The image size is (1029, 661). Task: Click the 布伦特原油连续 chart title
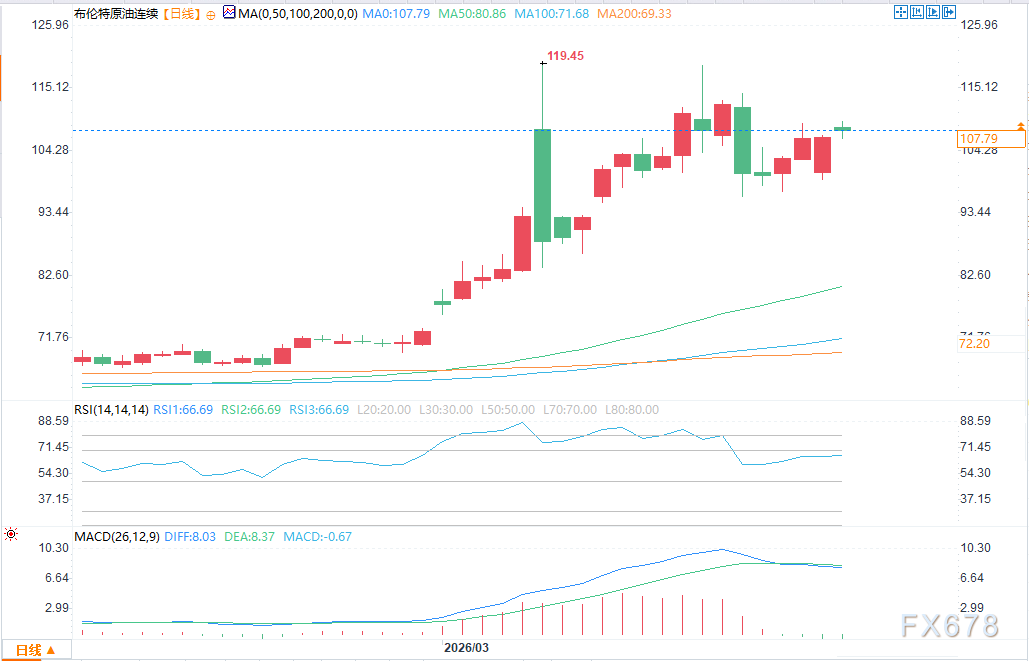(x=117, y=14)
